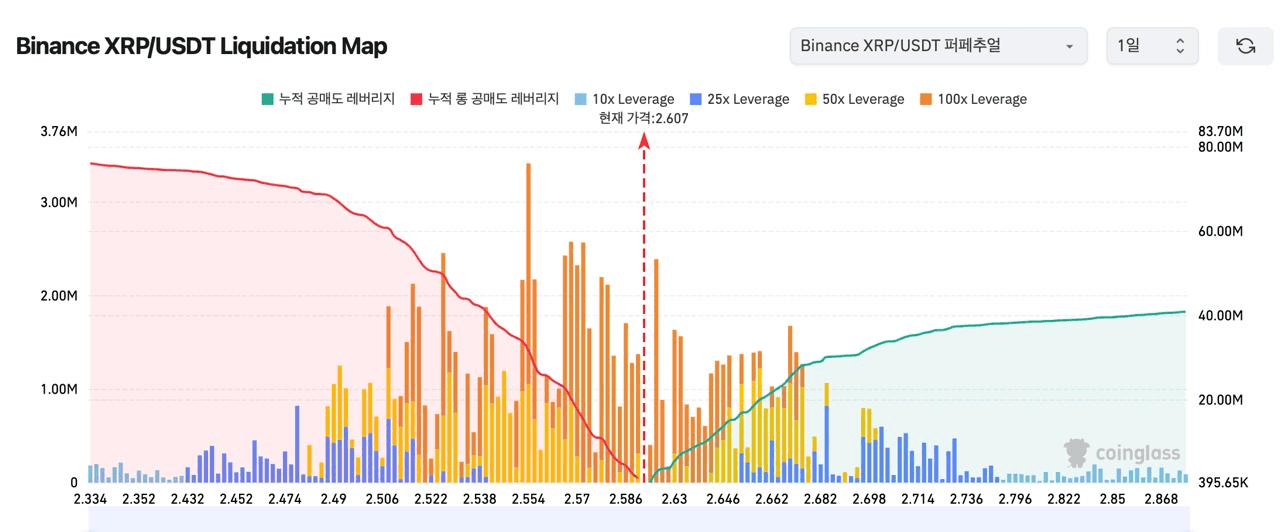Click the red dashed current price marker line
Image resolution: width=1280 pixels, height=532 pixels.
(x=644, y=308)
